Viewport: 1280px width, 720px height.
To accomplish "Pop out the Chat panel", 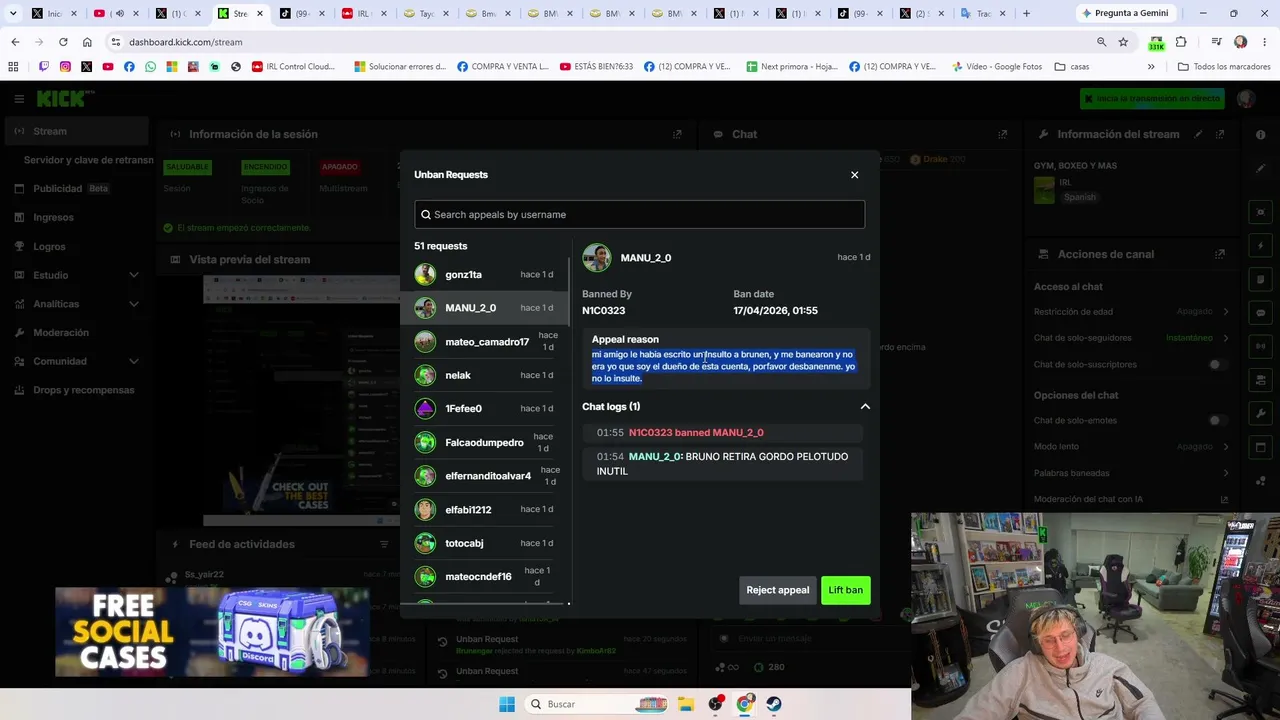I will [x=1002, y=134].
